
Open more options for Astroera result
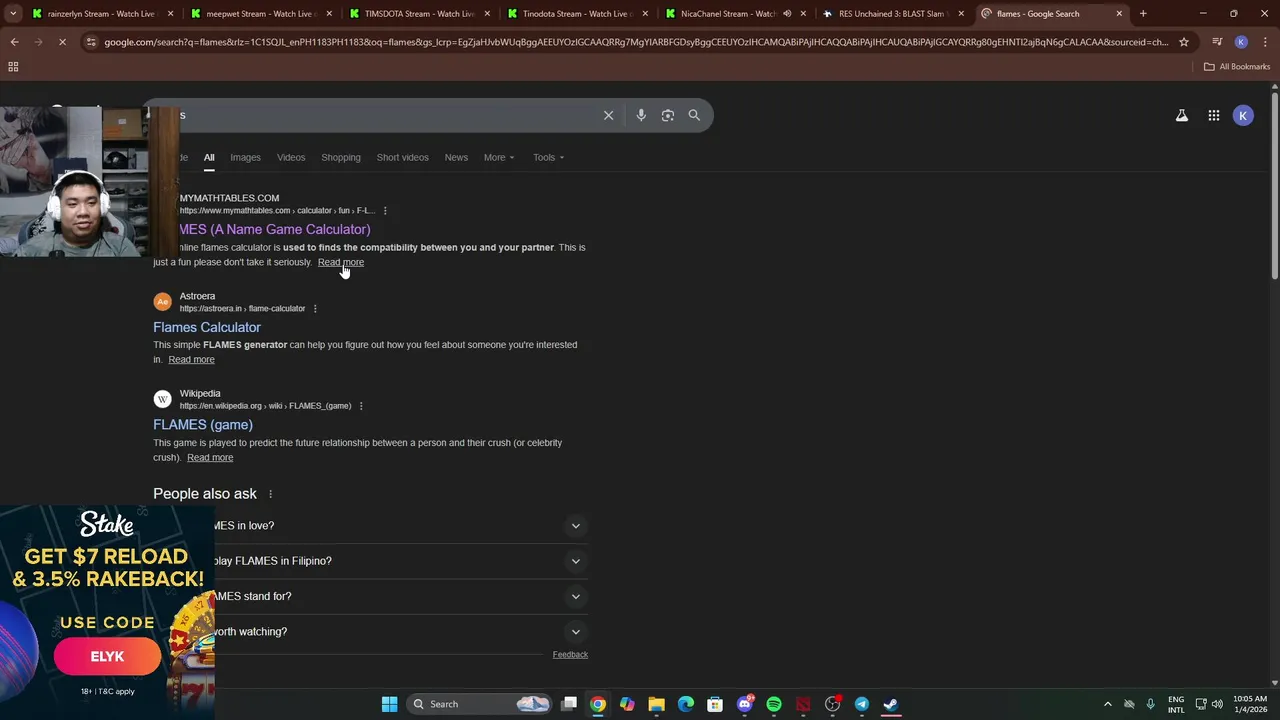click(315, 309)
